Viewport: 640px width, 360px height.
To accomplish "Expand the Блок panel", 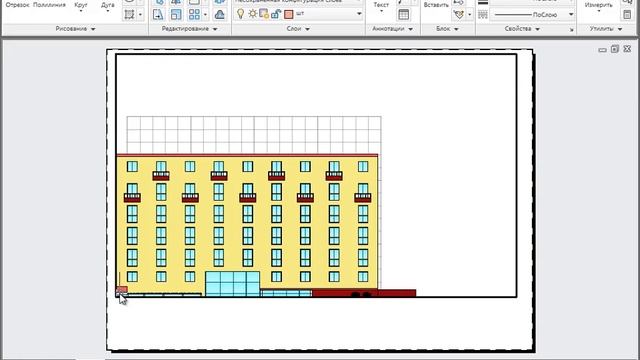I will (x=447, y=29).
